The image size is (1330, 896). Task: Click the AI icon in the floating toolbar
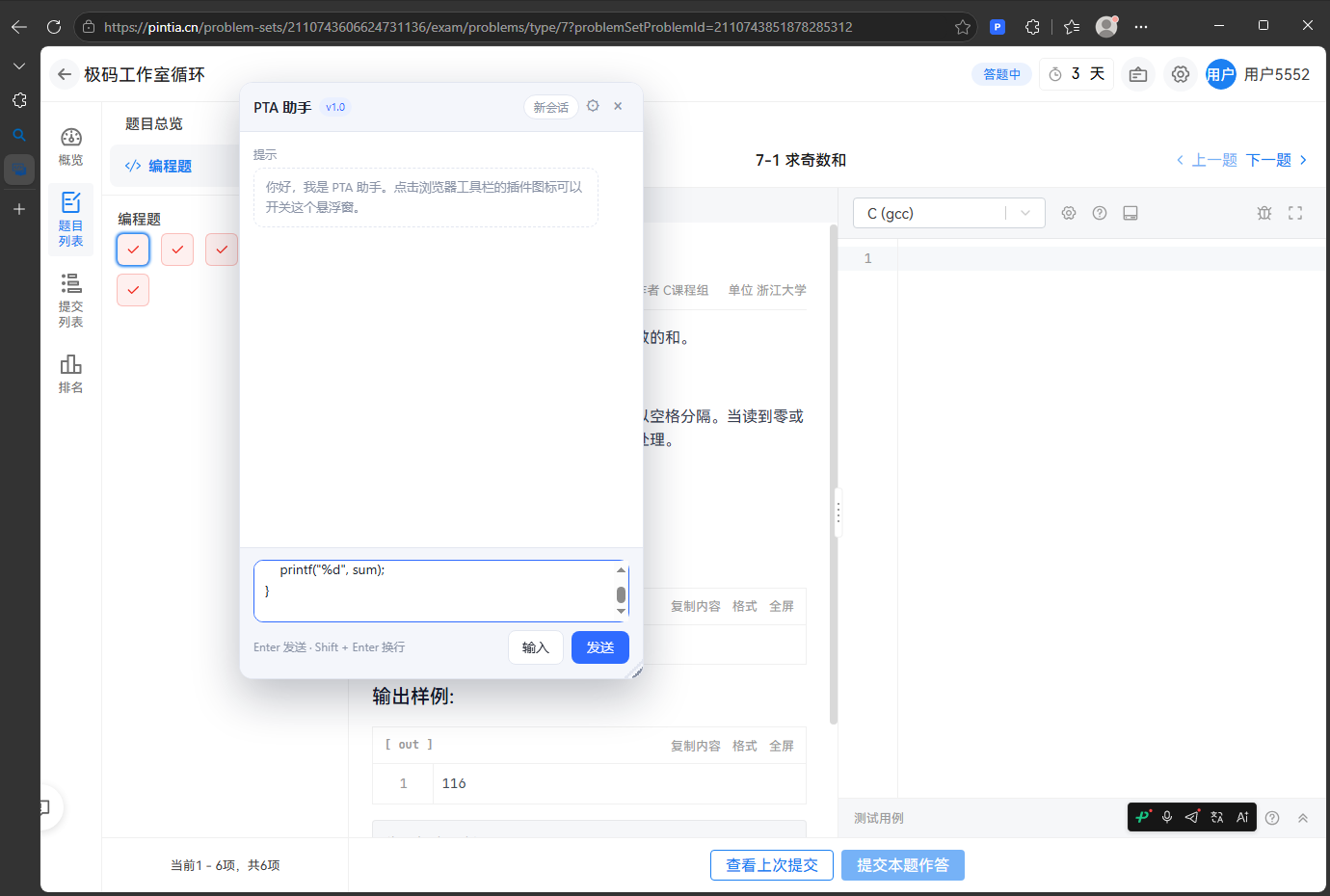[1242, 817]
